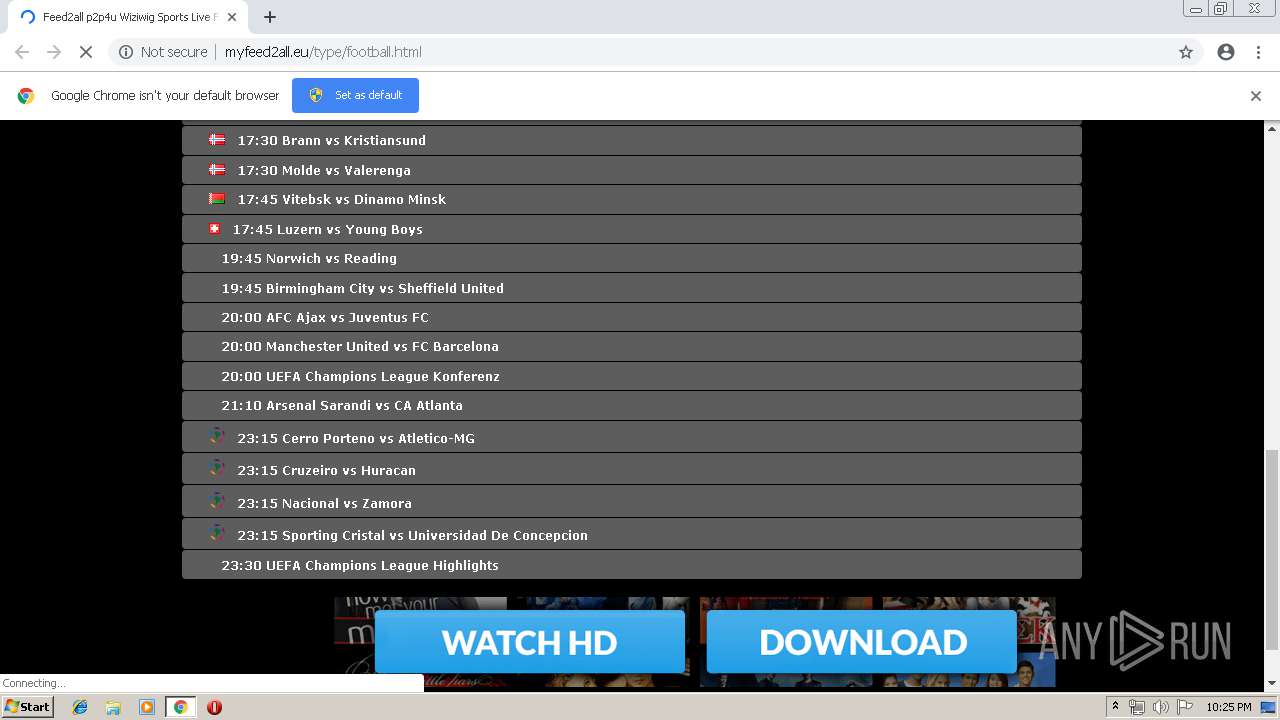Click the browser back arrow
Image resolution: width=1280 pixels, height=720 pixels.
pyautogui.click(x=22, y=52)
